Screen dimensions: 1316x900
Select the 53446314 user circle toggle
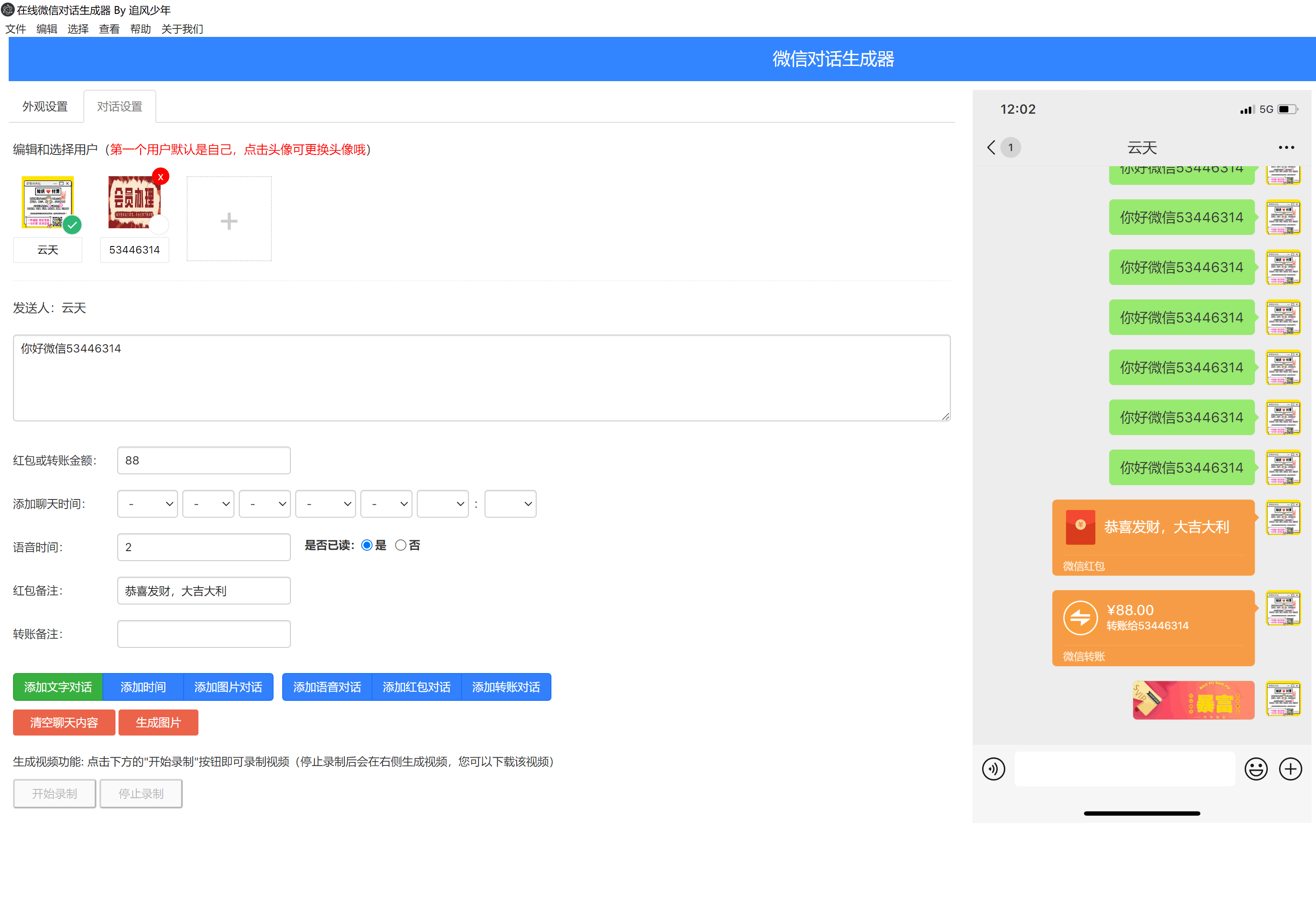[x=159, y=225]
